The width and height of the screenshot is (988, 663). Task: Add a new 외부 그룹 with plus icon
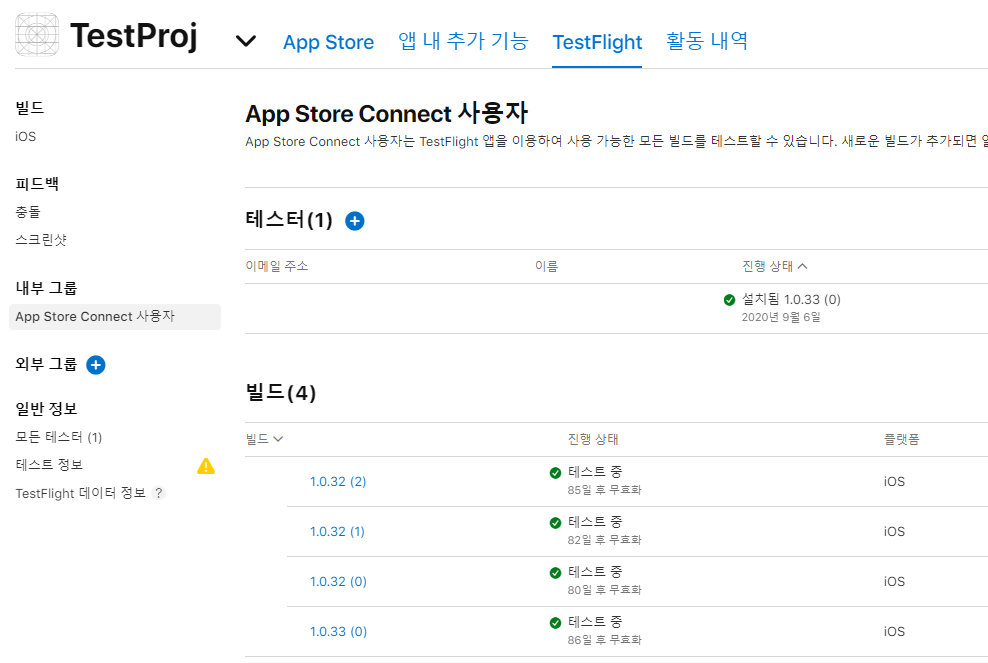[x=96, y=365]
